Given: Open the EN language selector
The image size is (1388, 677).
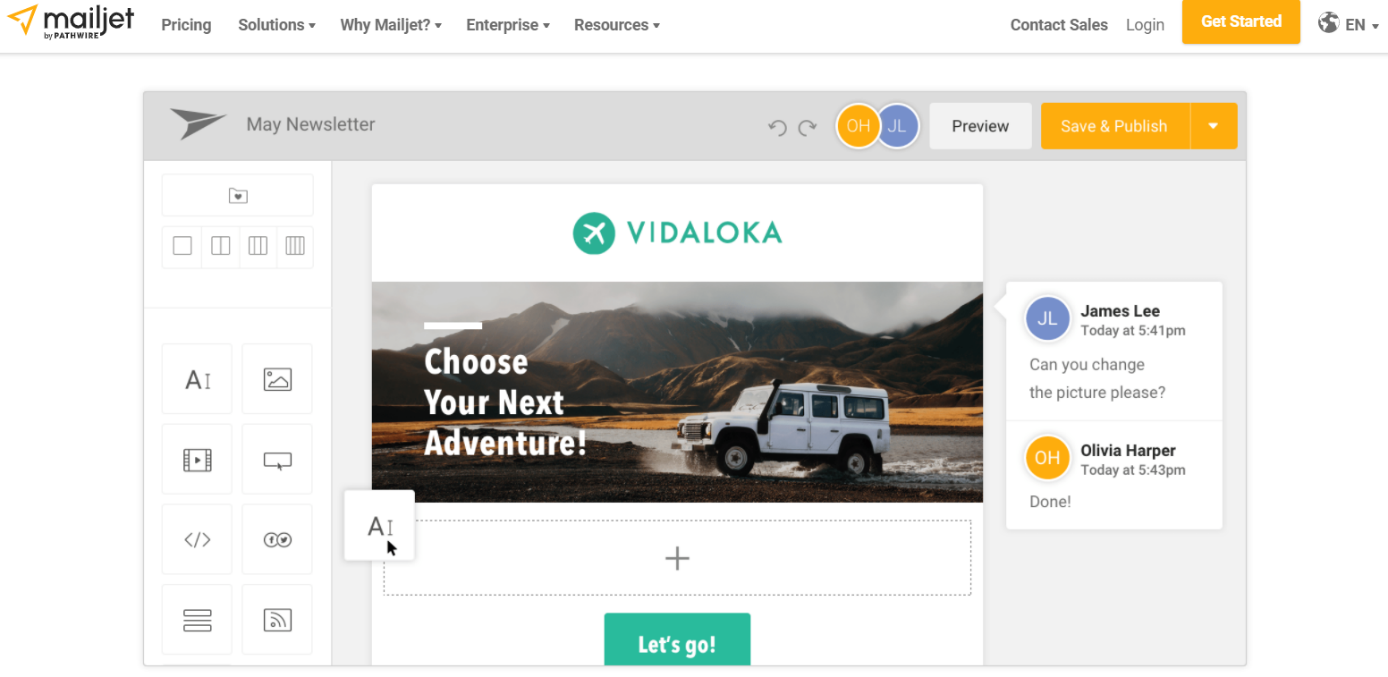Looking at the screenshot, I should (x=1348, y=24).
